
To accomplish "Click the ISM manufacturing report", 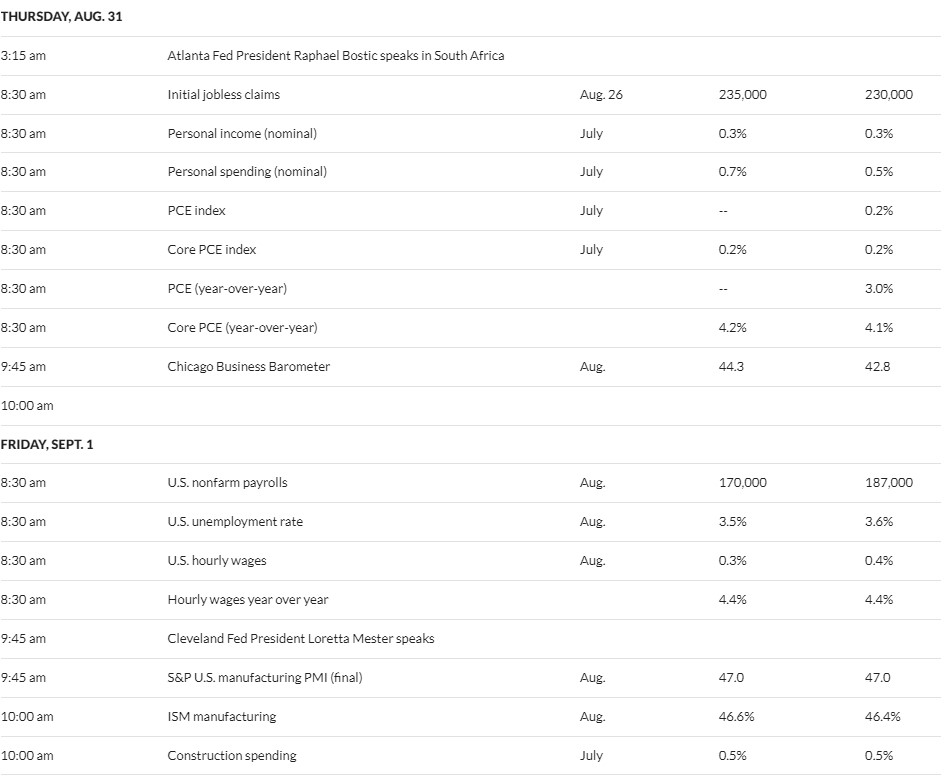I will (221, 717).
